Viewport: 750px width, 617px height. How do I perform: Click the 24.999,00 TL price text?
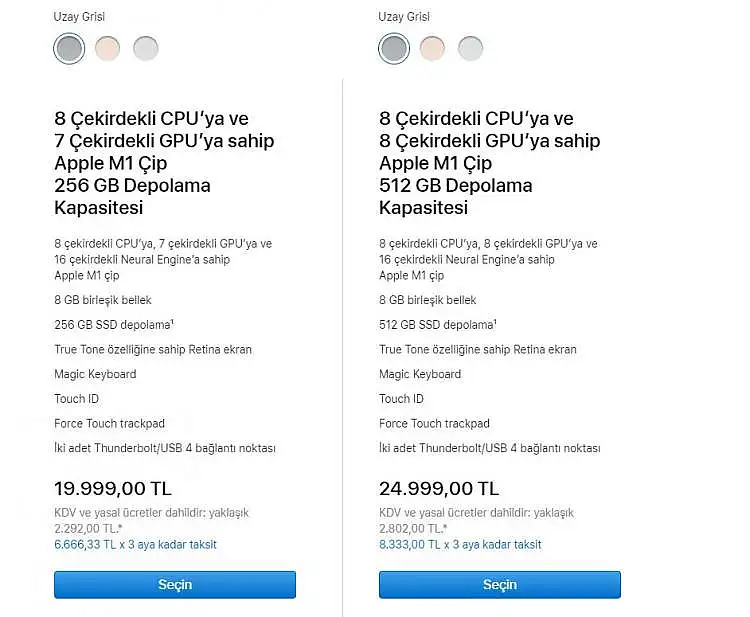tap(439, 489)
